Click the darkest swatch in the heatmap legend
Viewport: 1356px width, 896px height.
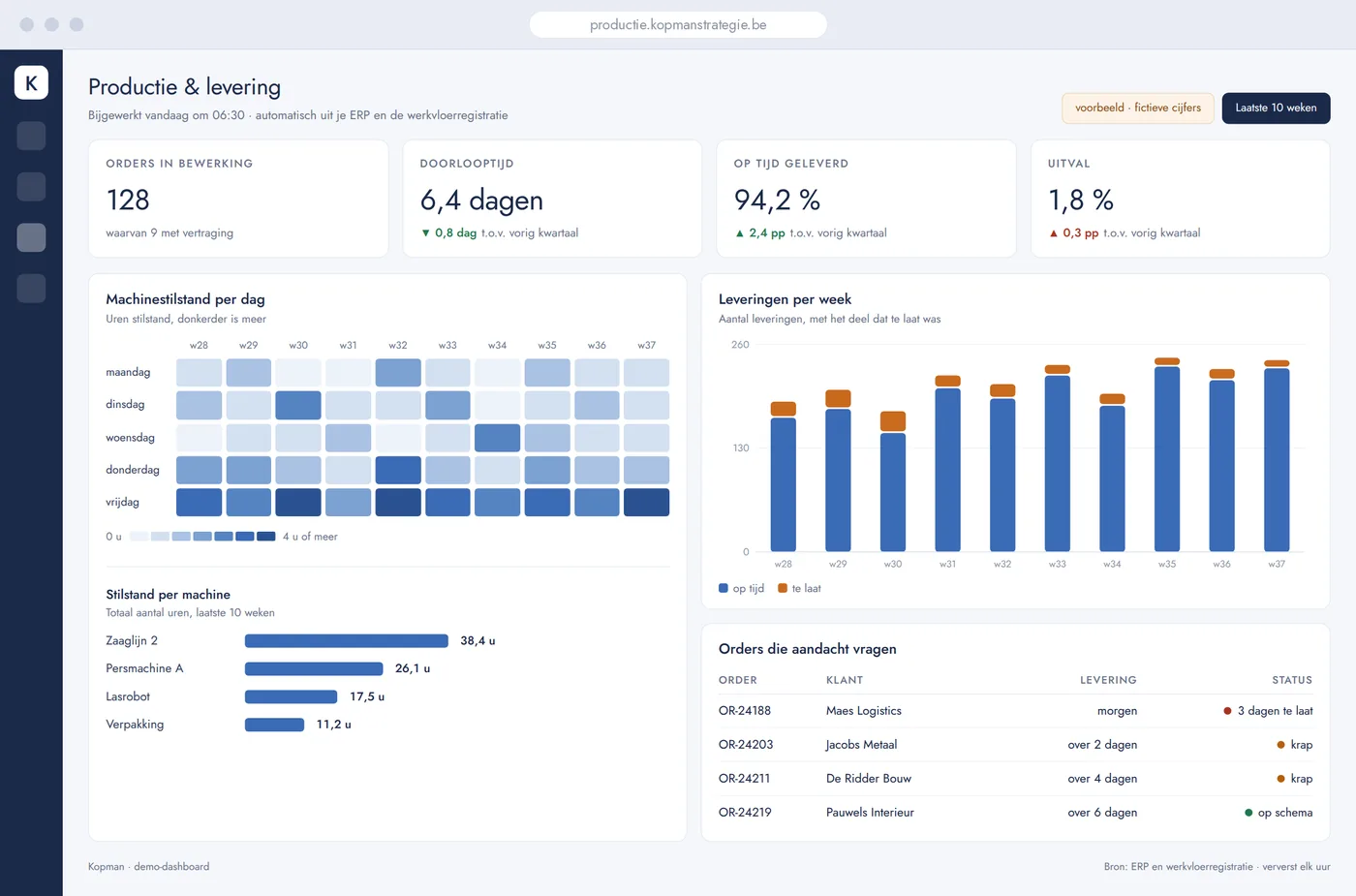click(x=266, y=536)
